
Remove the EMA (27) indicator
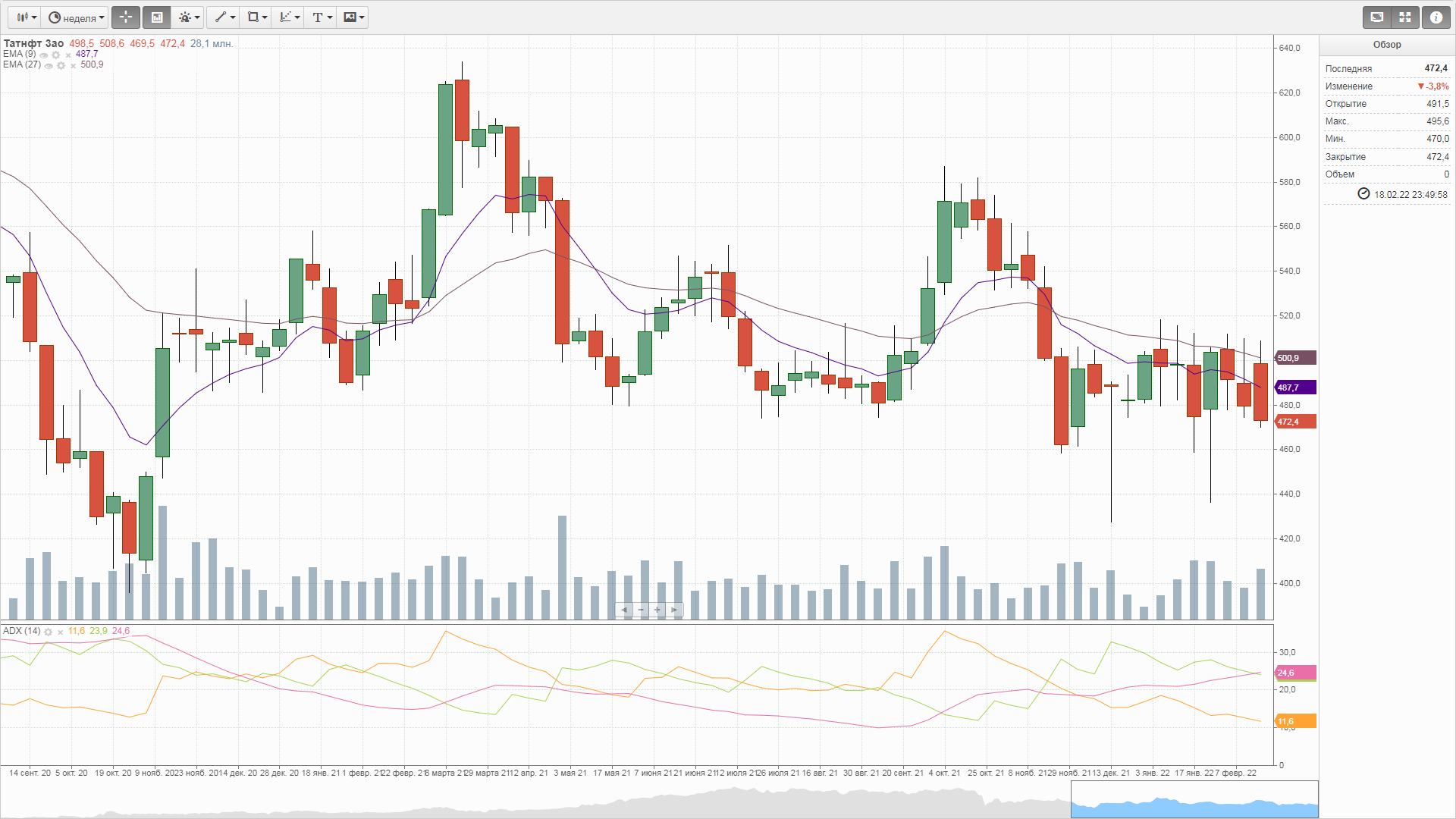point(73,65)
